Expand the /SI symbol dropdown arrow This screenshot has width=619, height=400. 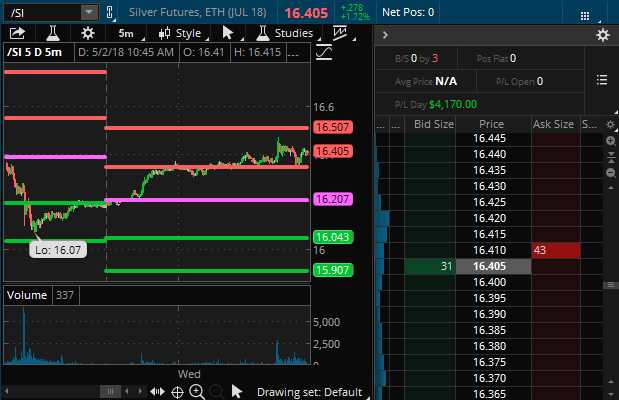(89, 13)
